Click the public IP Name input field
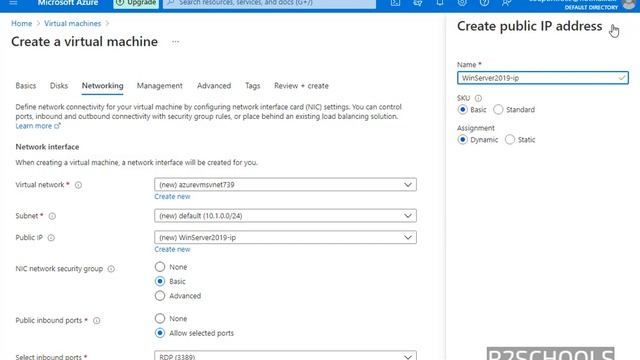Image resolution: width=640 pixels, height=360 pixels. 542,78
